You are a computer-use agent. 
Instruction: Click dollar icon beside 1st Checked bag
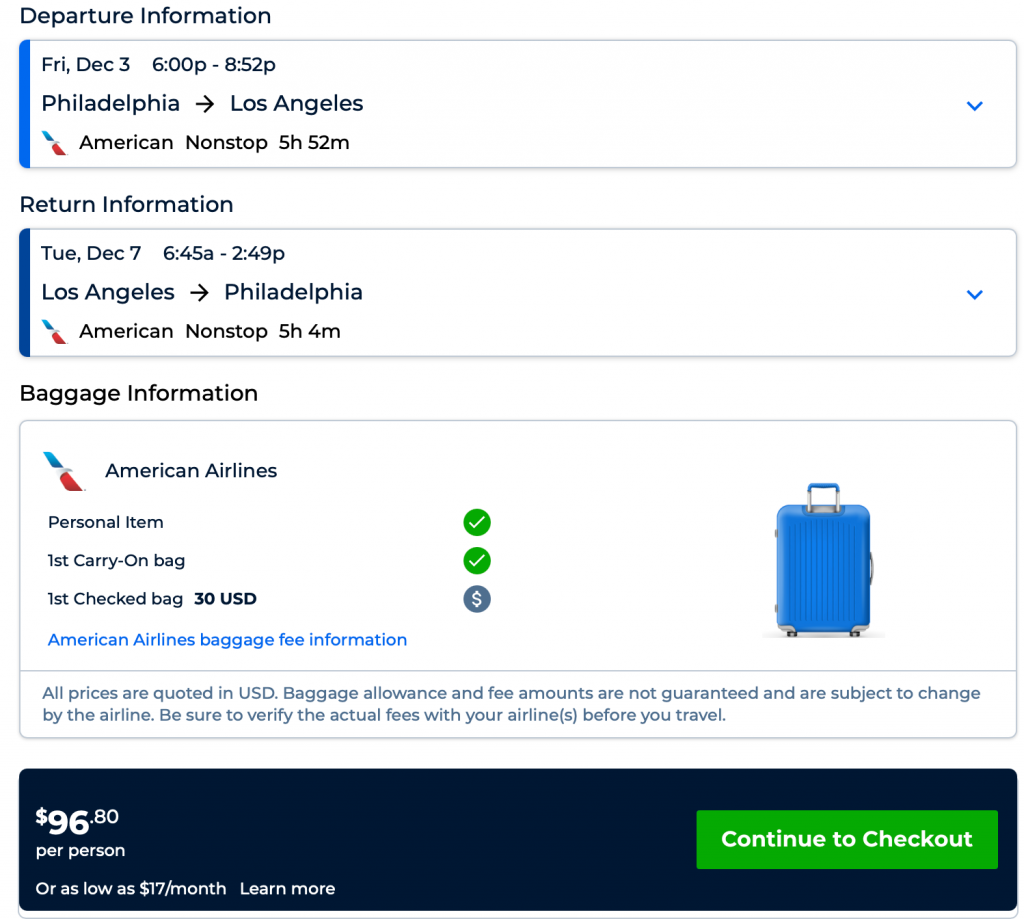click(x=477, y=599)
